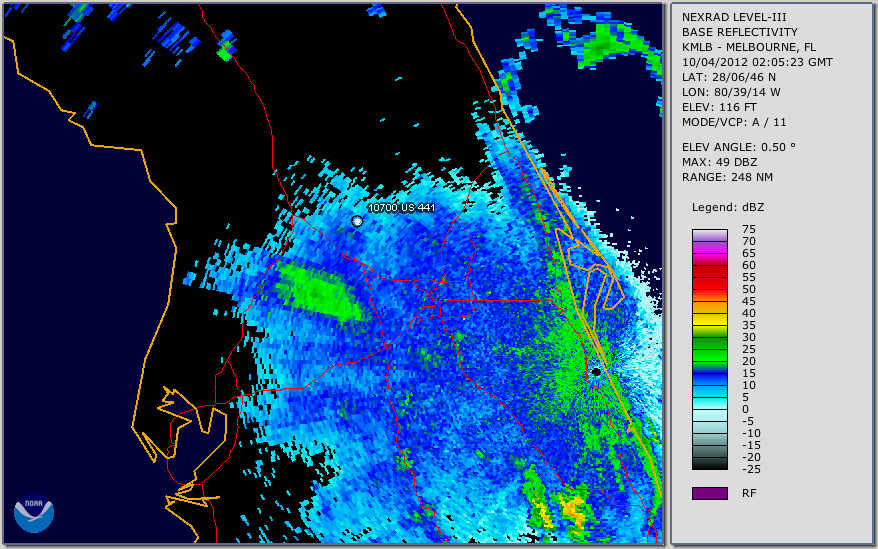
Task: Select the NEXRAD LEVEL-III title text
Action: [x=734, y=17]
